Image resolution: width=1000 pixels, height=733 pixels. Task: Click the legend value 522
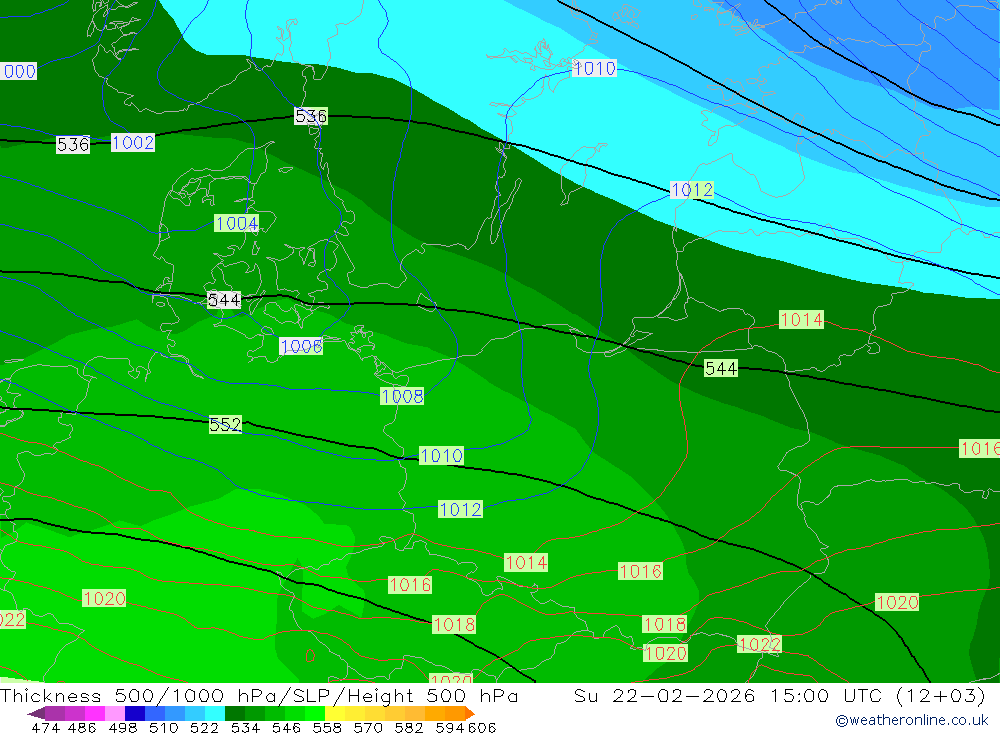point(204,727)
